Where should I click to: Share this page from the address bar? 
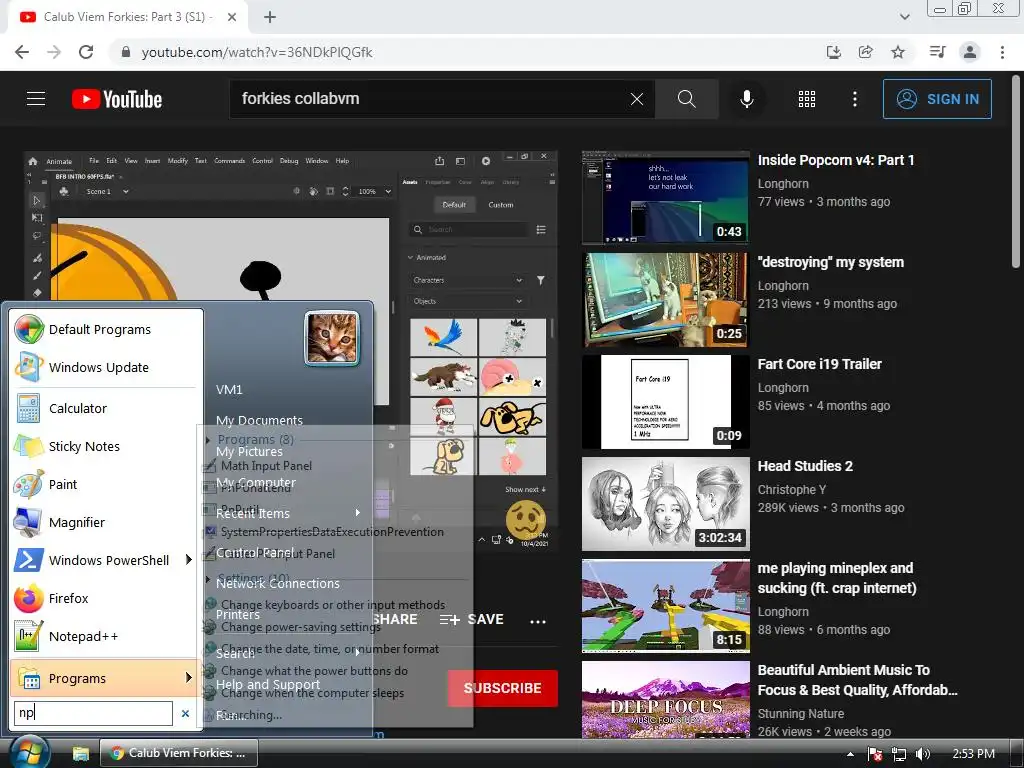coord(866,52)
